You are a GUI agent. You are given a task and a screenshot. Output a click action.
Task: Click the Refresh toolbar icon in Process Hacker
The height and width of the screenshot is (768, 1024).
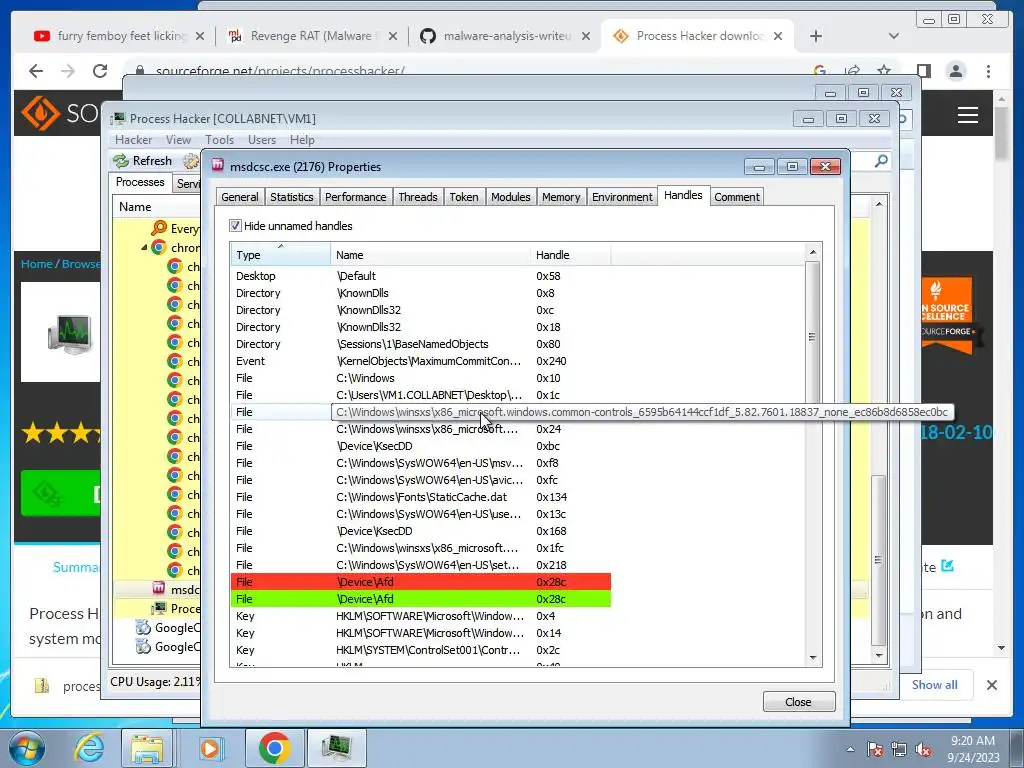[121, 161]
